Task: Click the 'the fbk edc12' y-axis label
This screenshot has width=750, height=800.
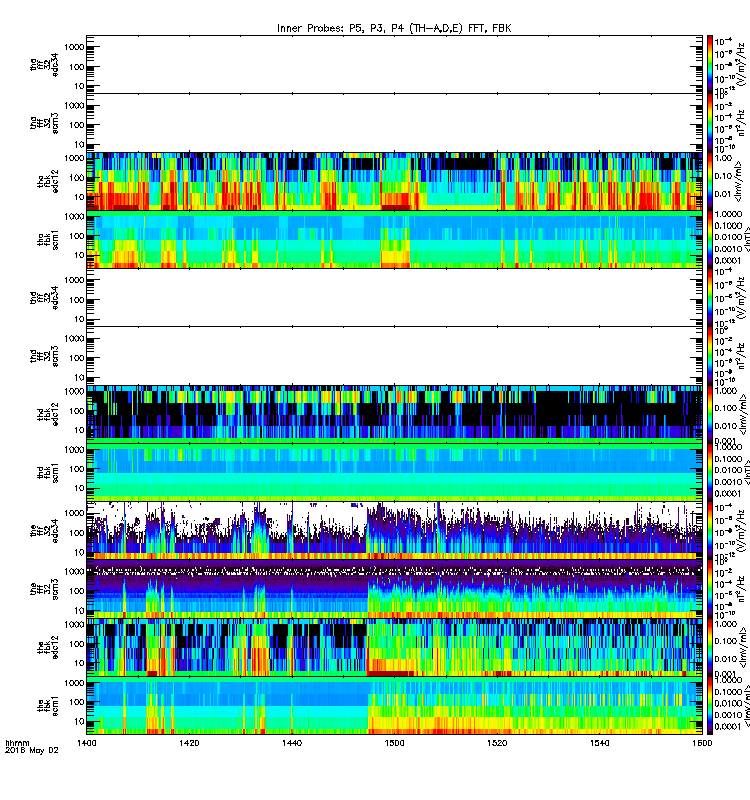Action: tap(48, 647)
